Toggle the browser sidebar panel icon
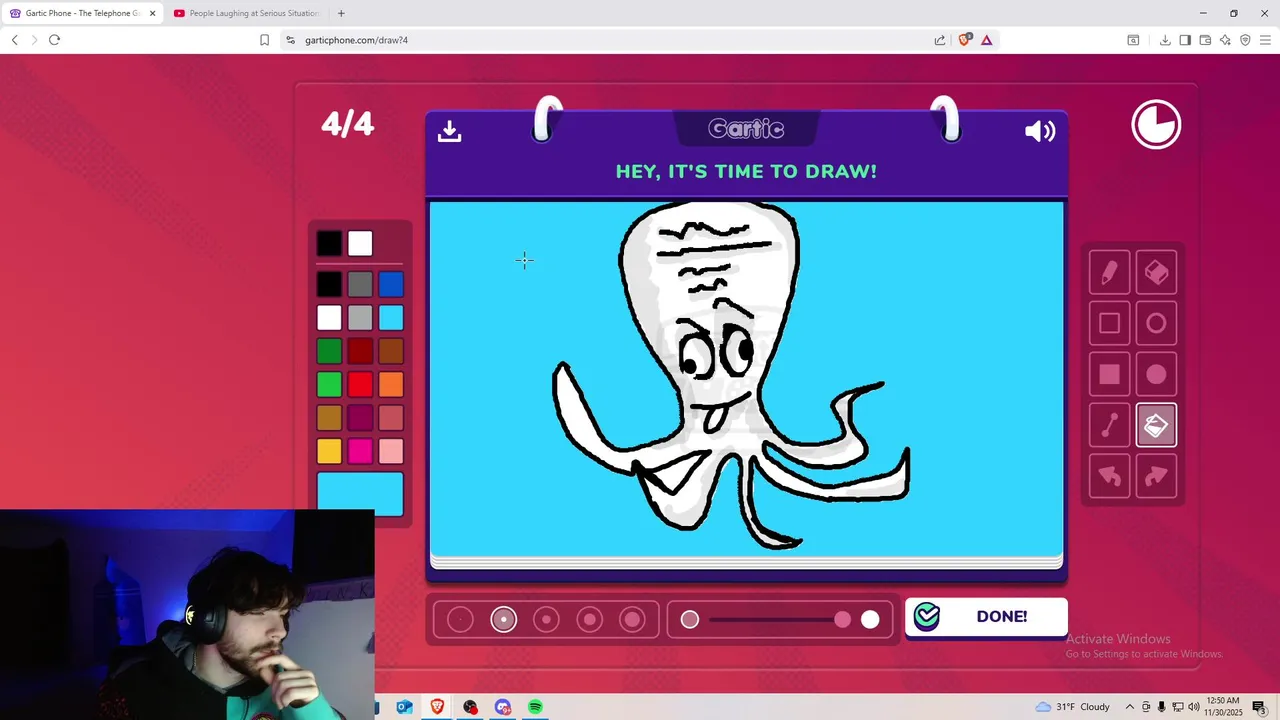 point(1185,40)
